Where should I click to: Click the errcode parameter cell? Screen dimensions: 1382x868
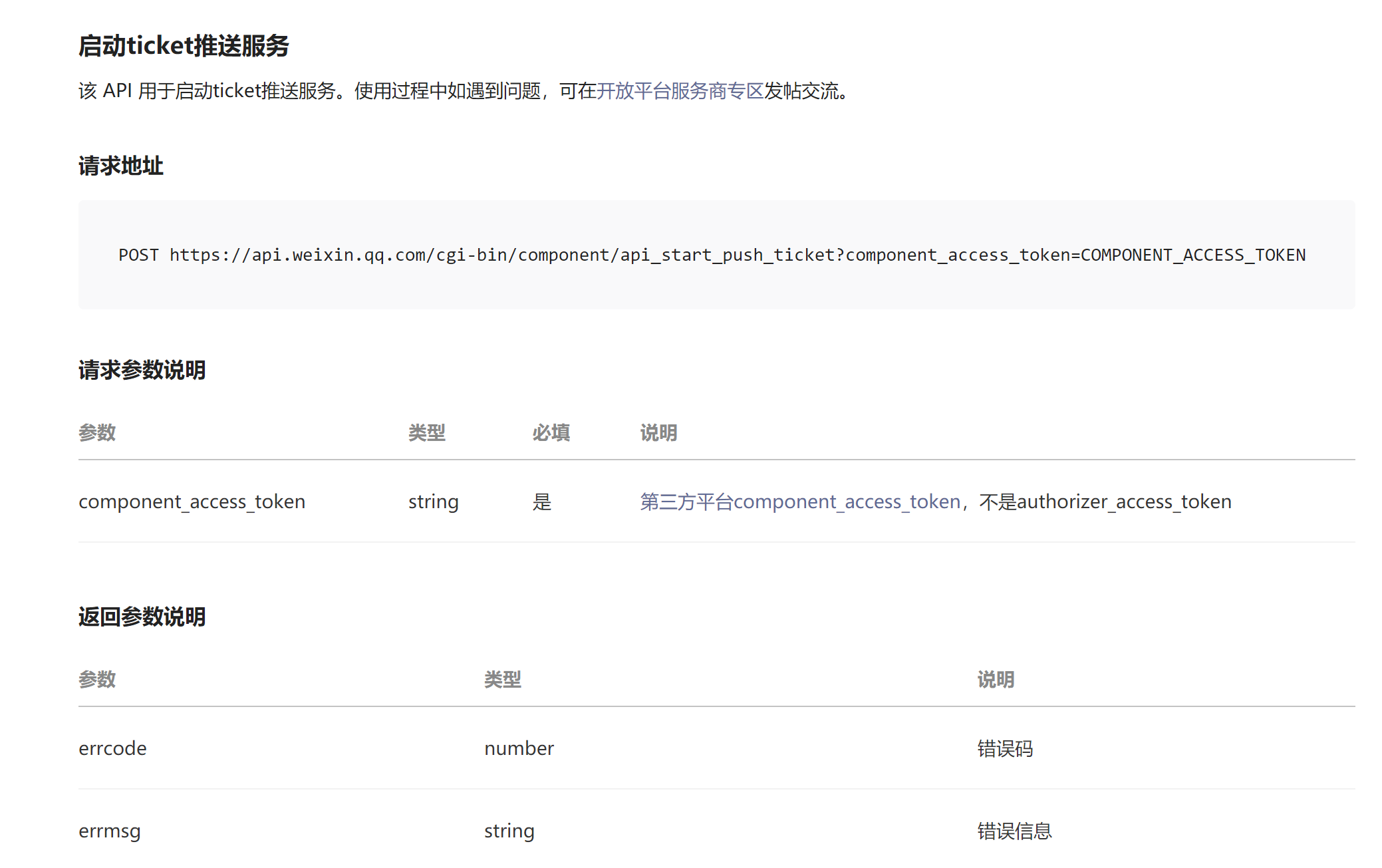coord(112,748)
